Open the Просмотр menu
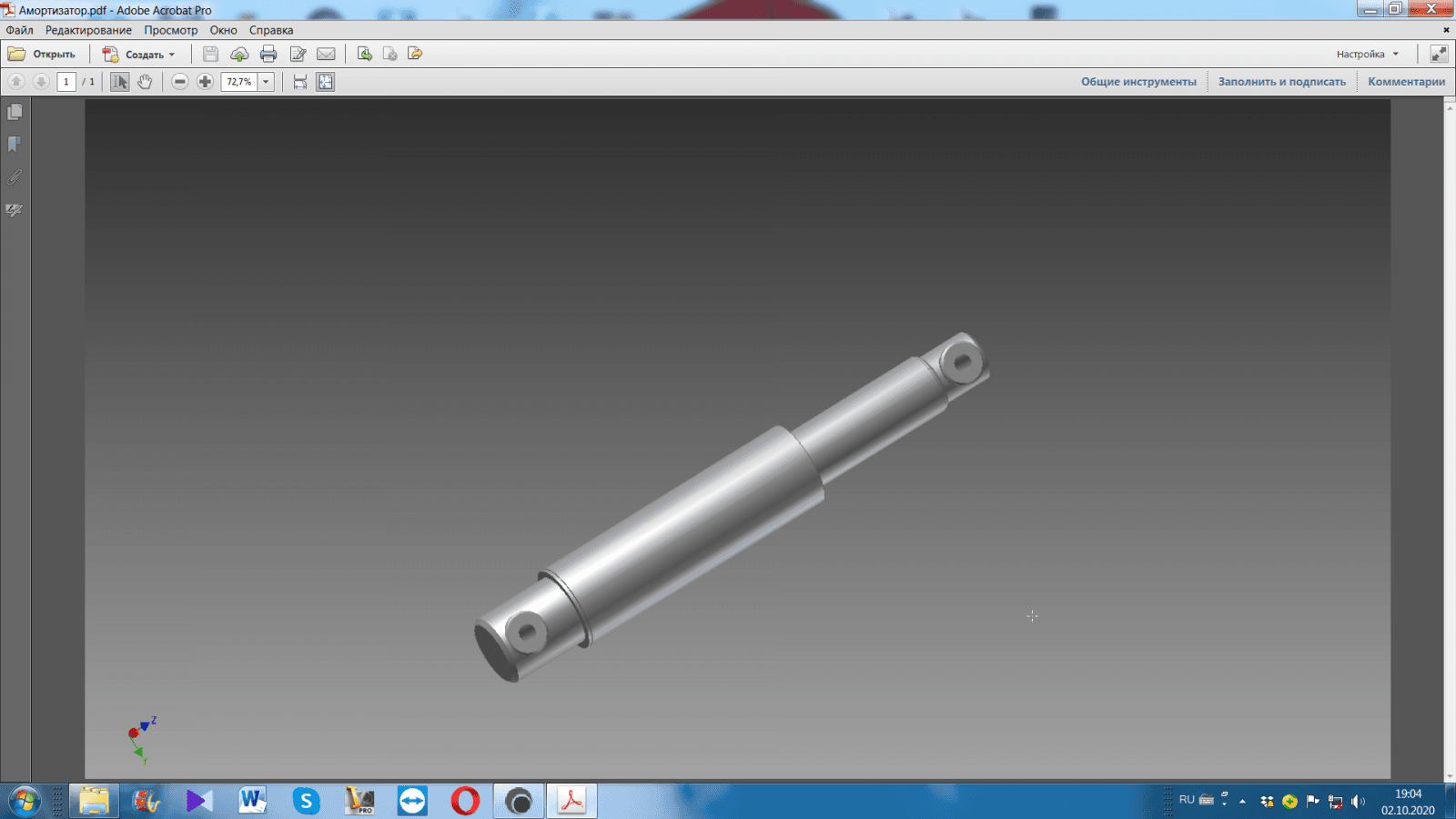 coord(170,30)
